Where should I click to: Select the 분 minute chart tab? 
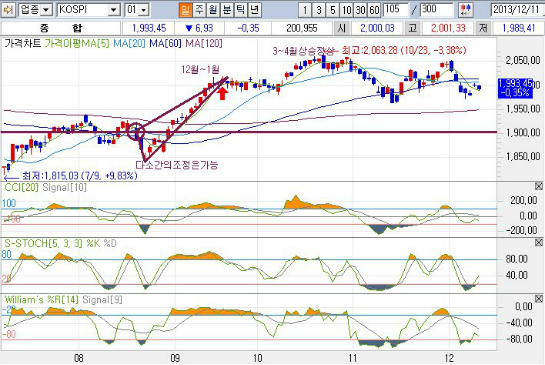pos(227,10)
